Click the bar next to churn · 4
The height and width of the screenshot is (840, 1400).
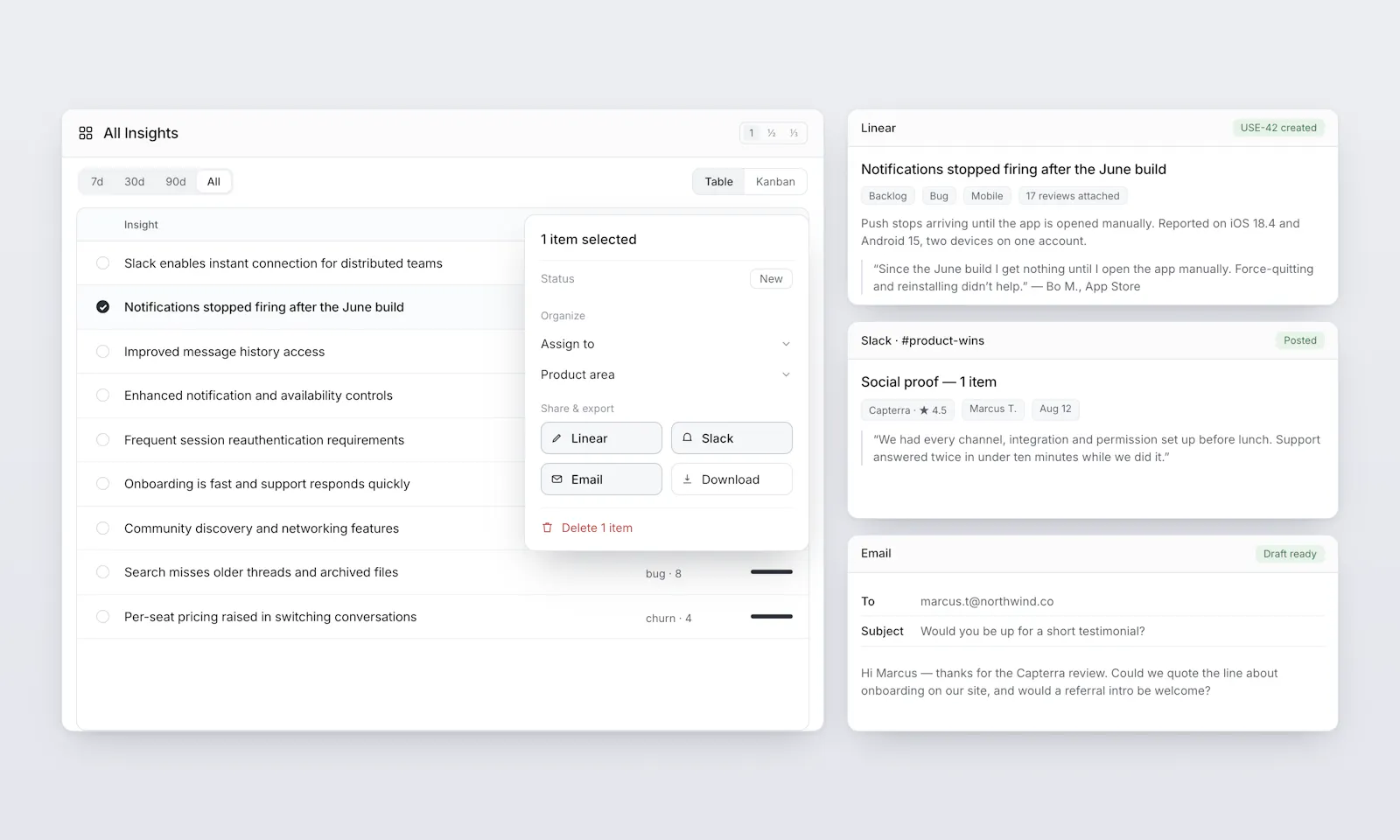click(x=772, y=617)
